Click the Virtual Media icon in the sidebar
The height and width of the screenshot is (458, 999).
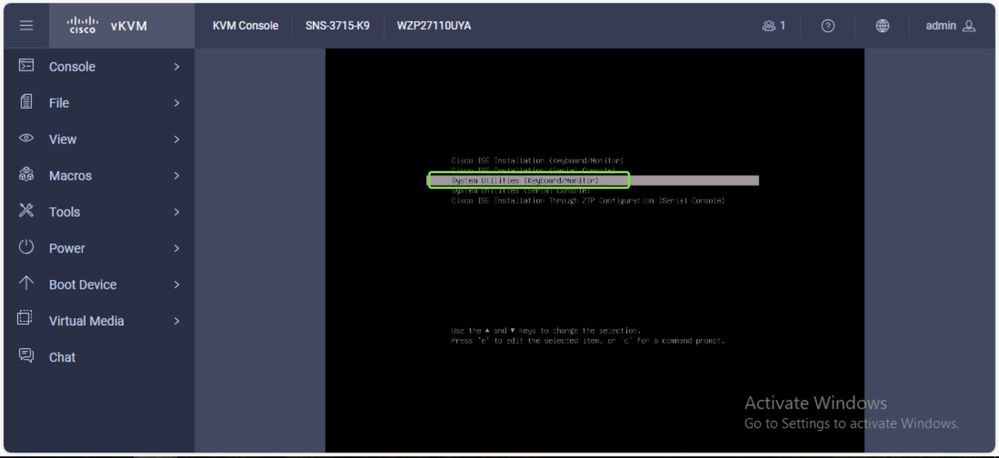tap(25, 318)
